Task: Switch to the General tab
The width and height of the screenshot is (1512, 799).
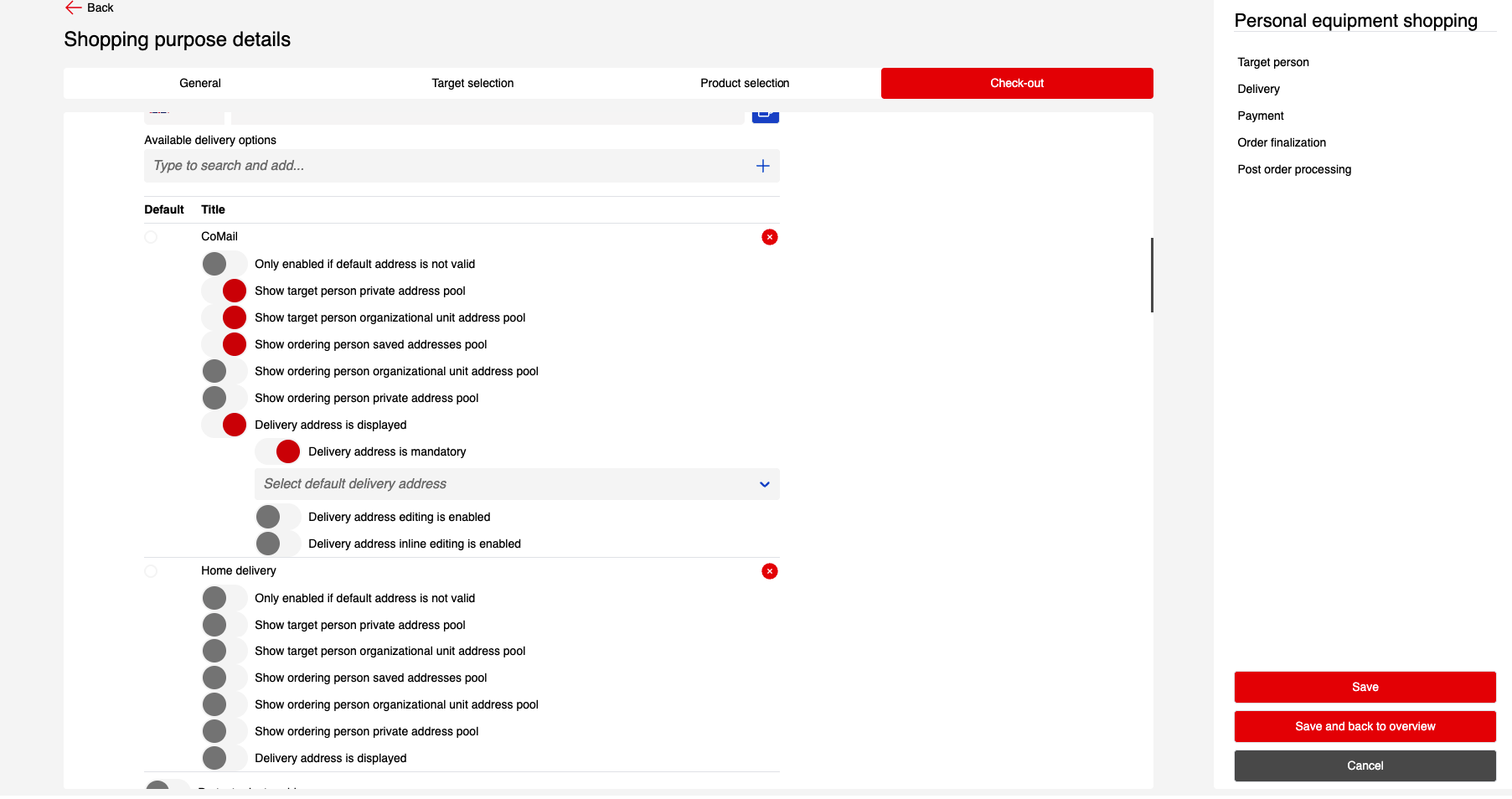Action: [200, 83]
